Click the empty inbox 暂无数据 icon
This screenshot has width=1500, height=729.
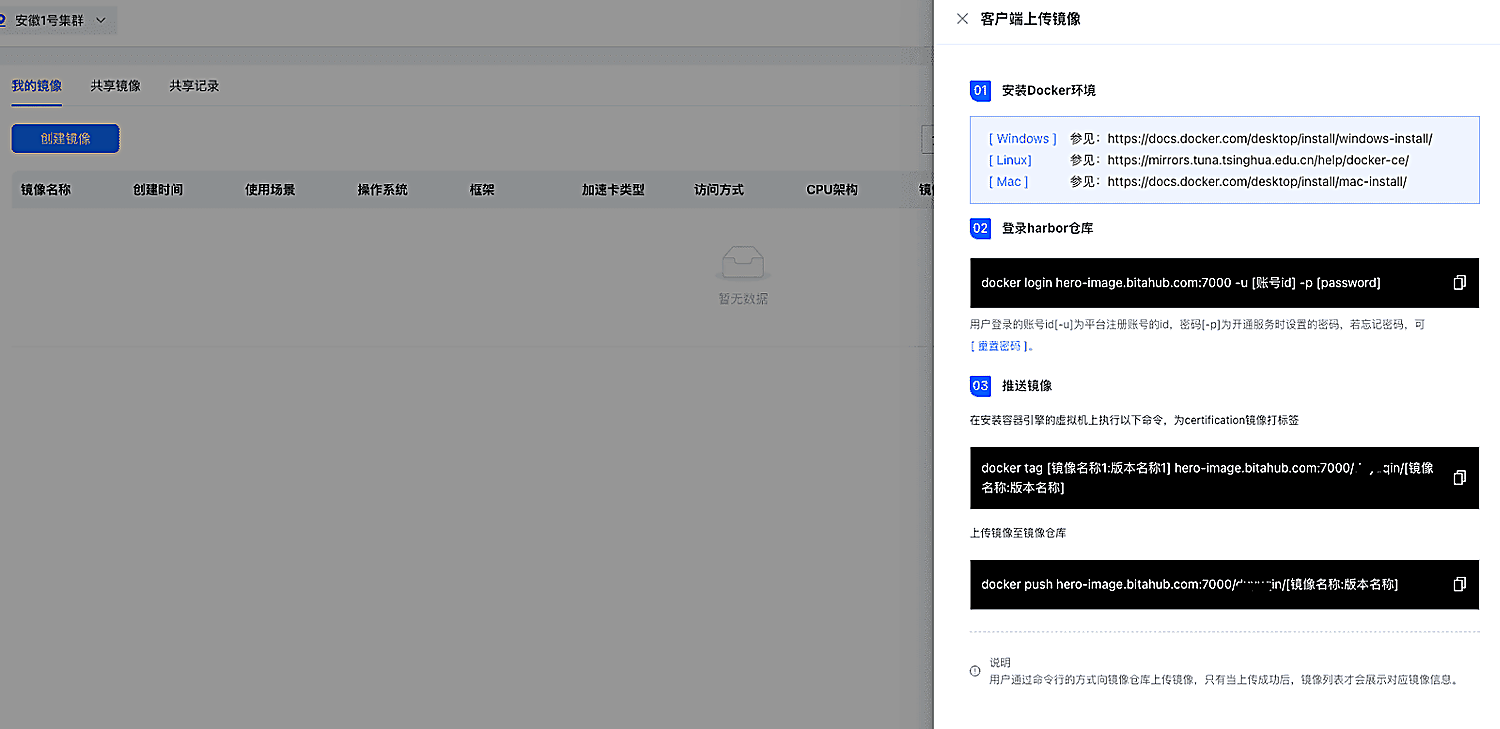coord(743,262)
